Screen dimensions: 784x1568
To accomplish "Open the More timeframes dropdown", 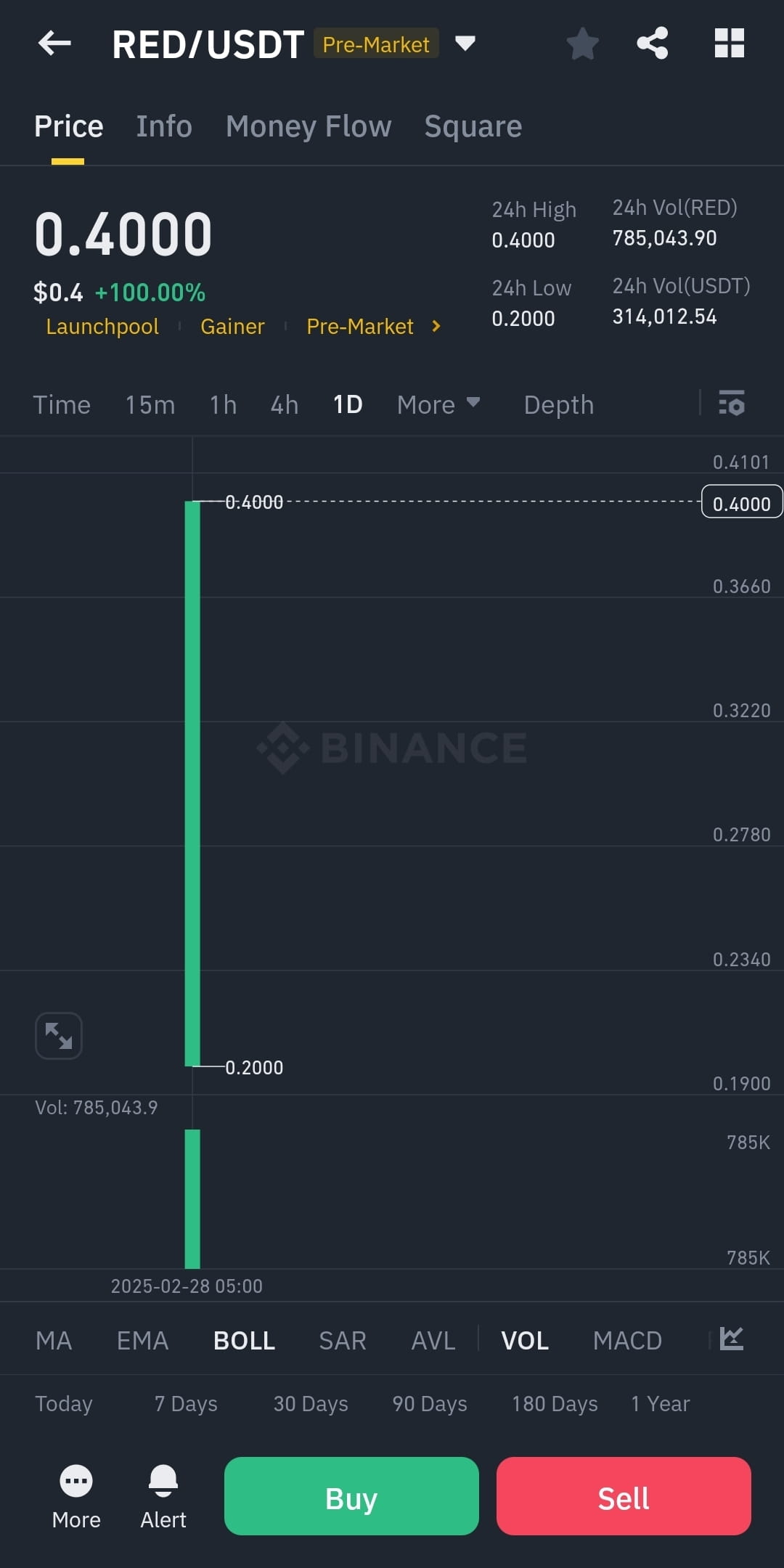I will coord(438,404).
